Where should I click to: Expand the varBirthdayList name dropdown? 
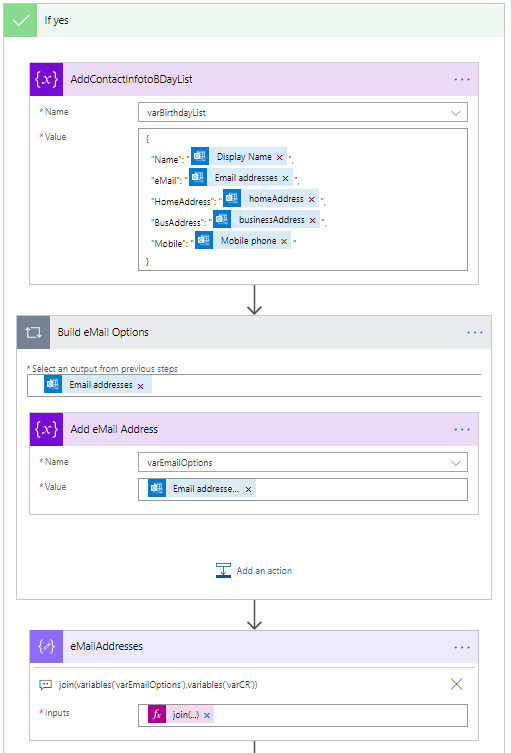tap(455, 113)
